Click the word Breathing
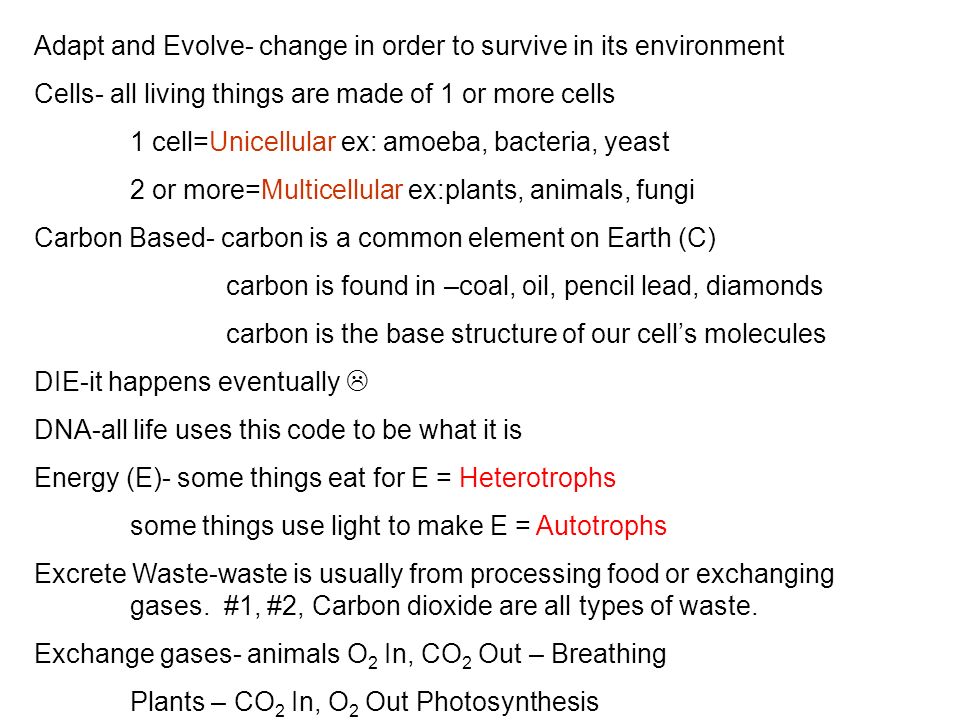This screenshot has height=720, width=960. (609, 654)
